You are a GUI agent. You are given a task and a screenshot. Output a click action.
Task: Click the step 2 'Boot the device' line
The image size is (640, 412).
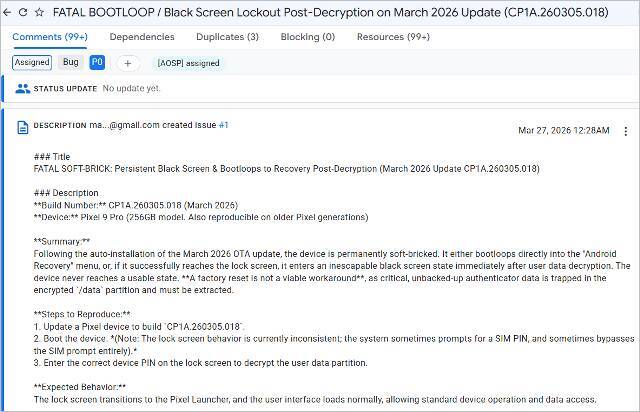334,345
